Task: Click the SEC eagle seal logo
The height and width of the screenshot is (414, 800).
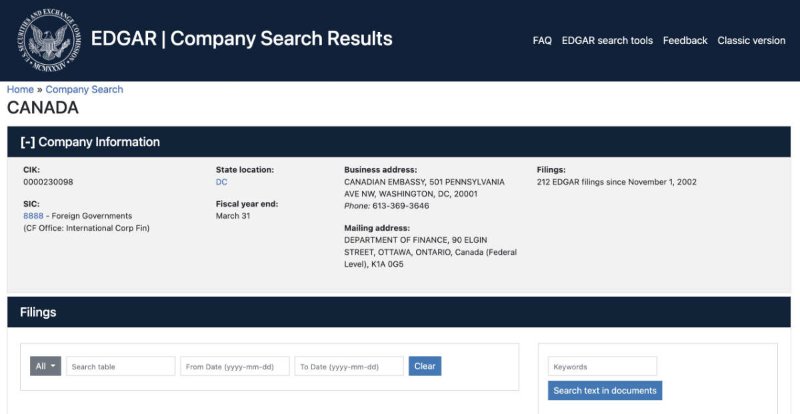Action: click(49, 40)
